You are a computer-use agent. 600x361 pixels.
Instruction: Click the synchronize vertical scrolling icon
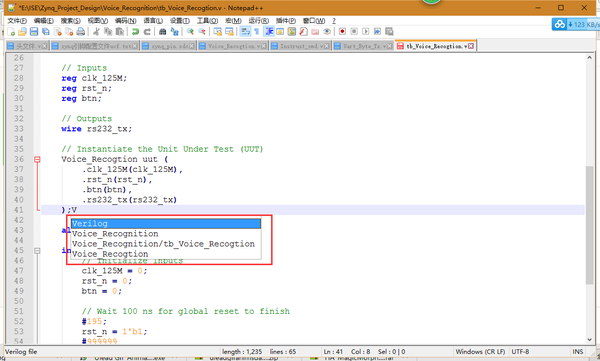(x=218, y=32)
